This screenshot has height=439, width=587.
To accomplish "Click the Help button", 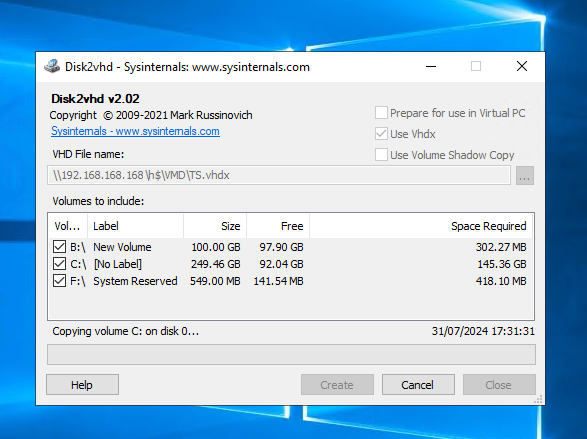I will click(82, 385).
